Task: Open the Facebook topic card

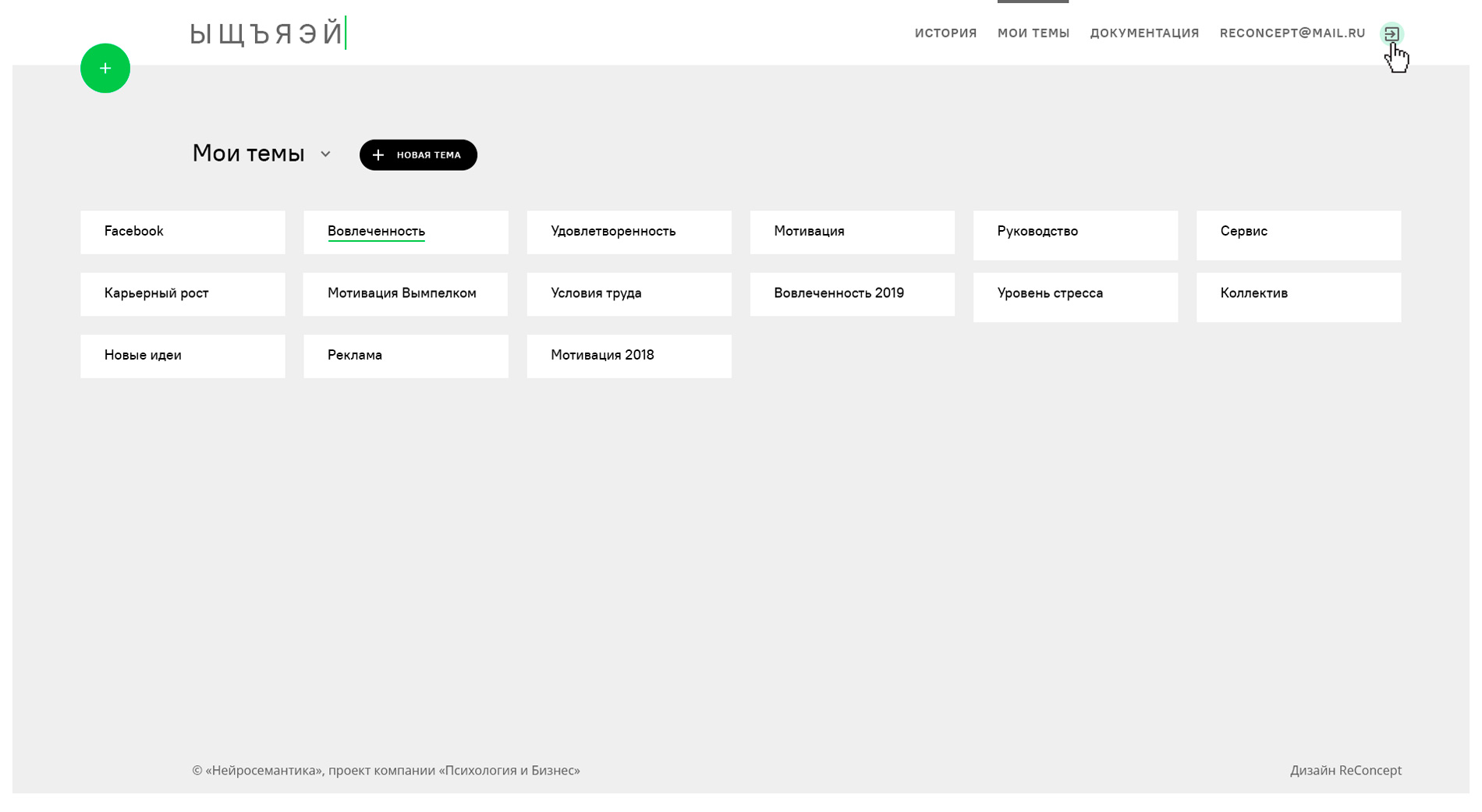Action: [183, 232]
